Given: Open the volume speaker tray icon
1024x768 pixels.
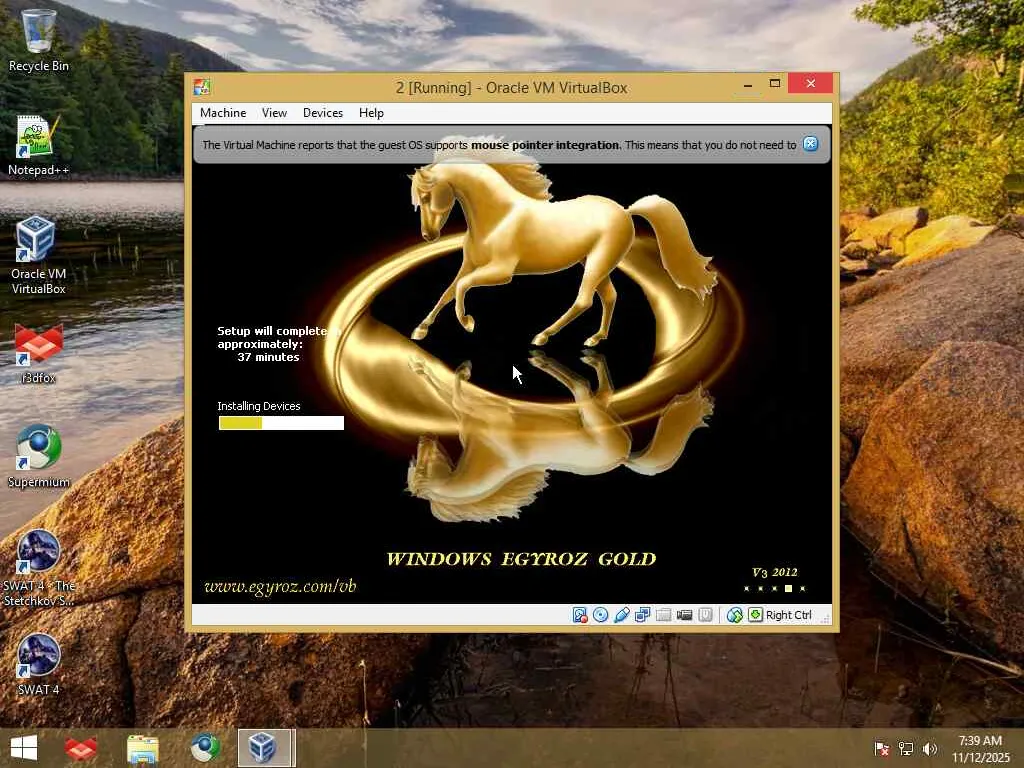Looking at the screenshot, I should [930, 748].
